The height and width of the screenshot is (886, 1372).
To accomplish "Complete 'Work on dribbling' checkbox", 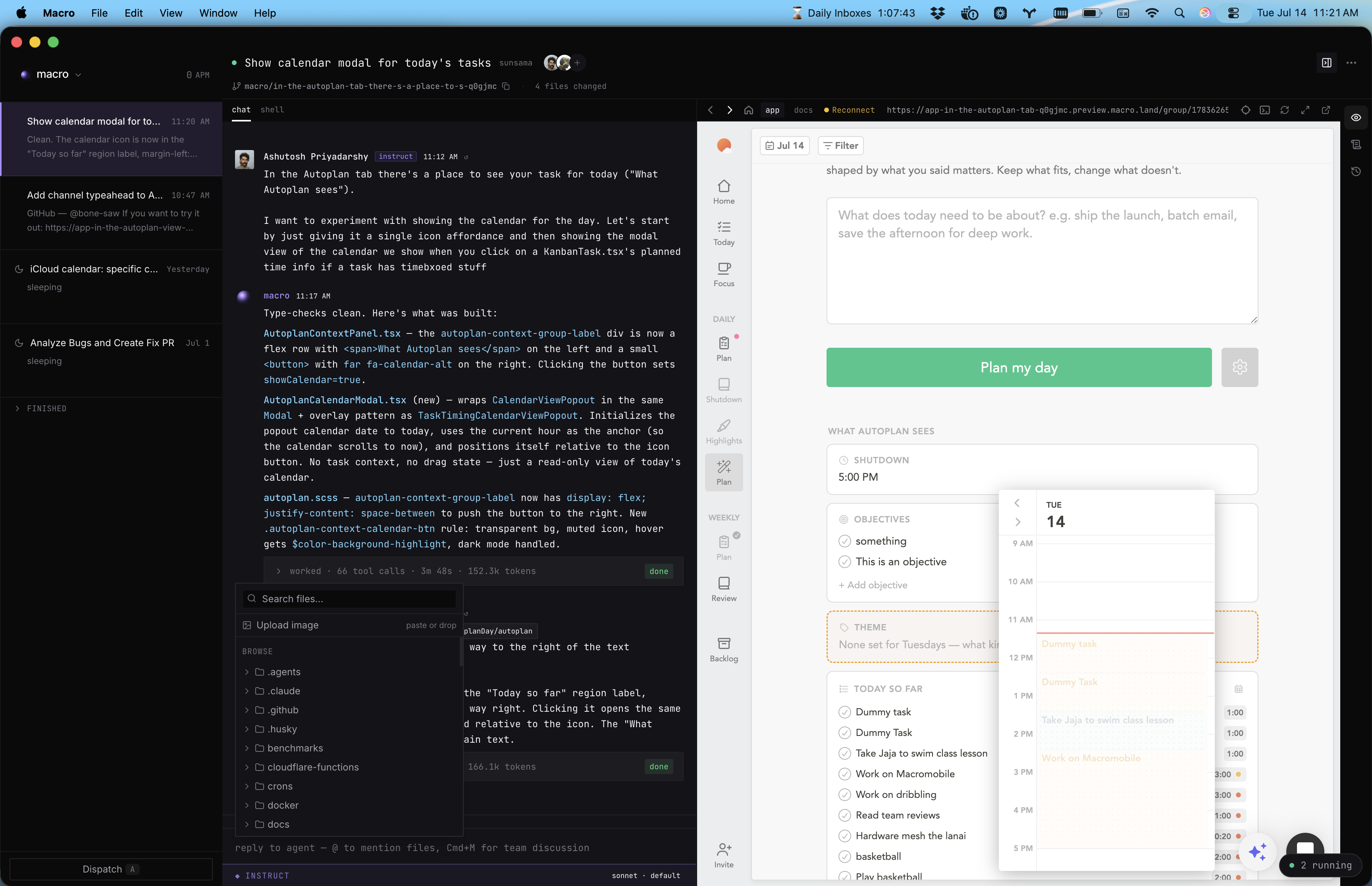I will pos(844,795).
